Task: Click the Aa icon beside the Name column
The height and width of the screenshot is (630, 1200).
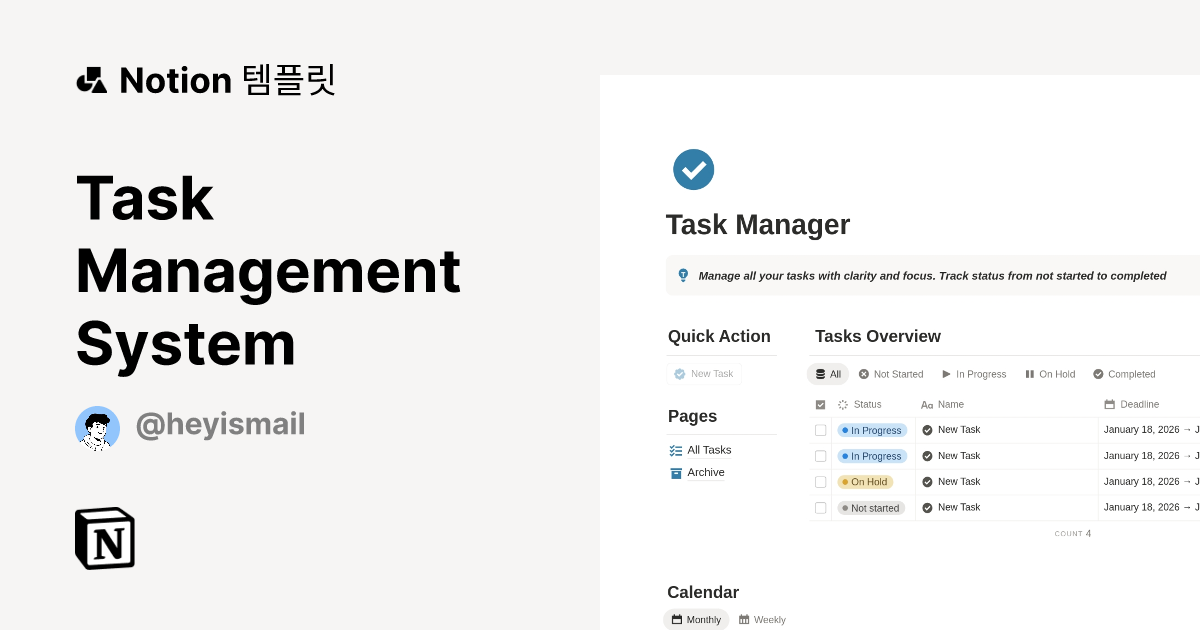Action: [x=926, y=404]
